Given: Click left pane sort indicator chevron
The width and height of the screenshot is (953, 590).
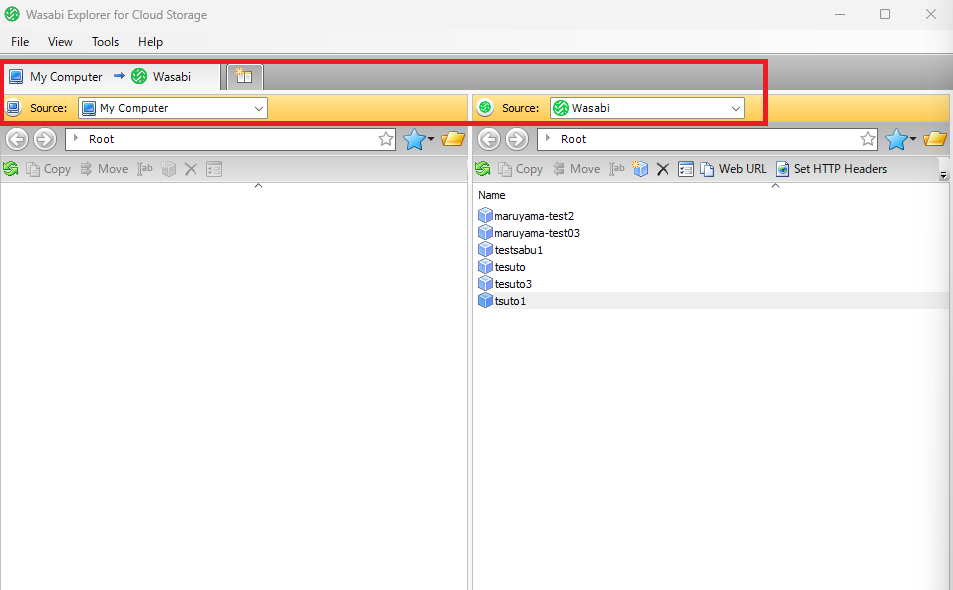Looking at the screenshot, I should (x=258, y=185).
